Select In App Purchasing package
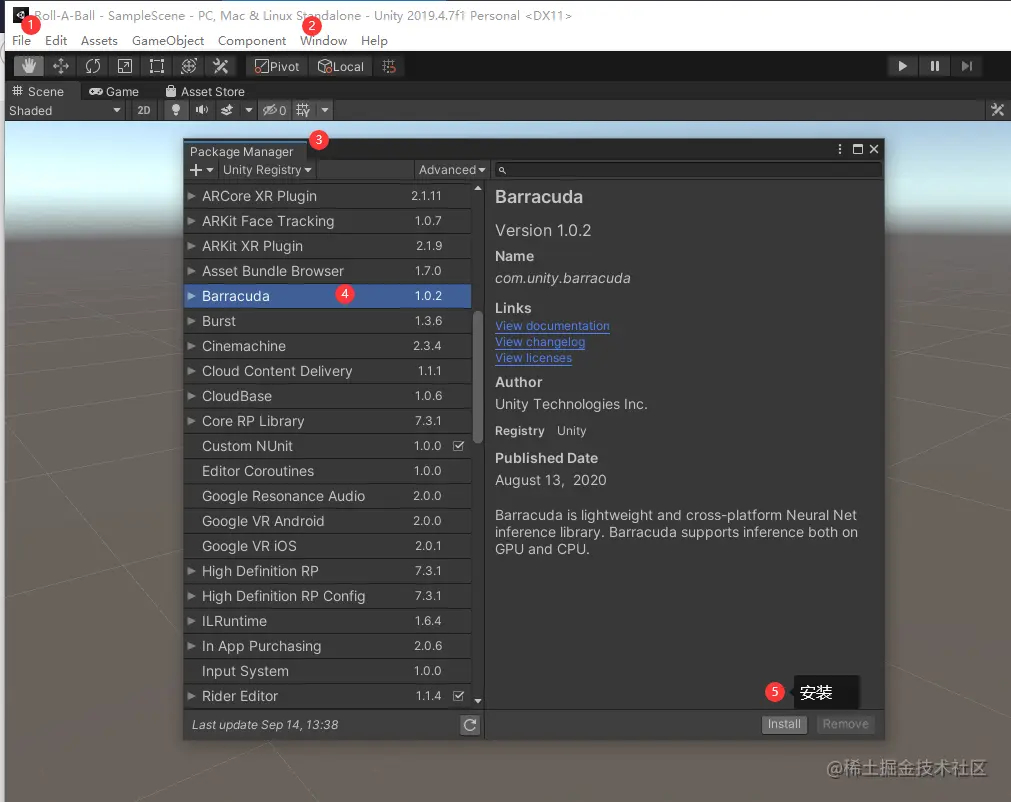Image resolution: width=1011 pixels, height=802 pixels. point(328,646)
